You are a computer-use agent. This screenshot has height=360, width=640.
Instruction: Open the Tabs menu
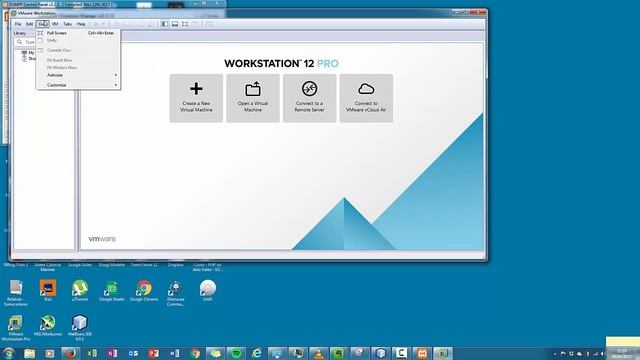(x=67, y=24)
